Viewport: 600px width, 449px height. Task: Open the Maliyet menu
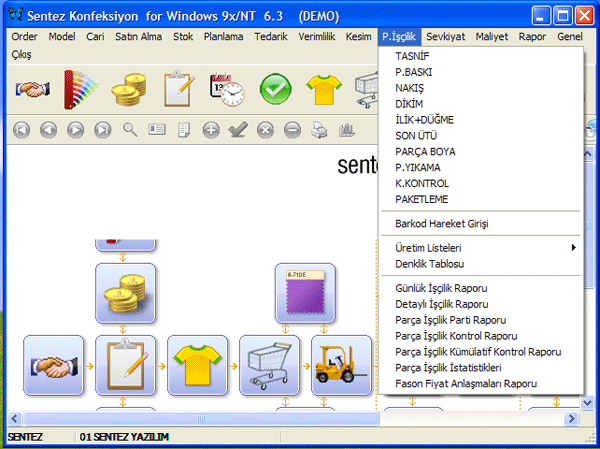click(492, 37)
